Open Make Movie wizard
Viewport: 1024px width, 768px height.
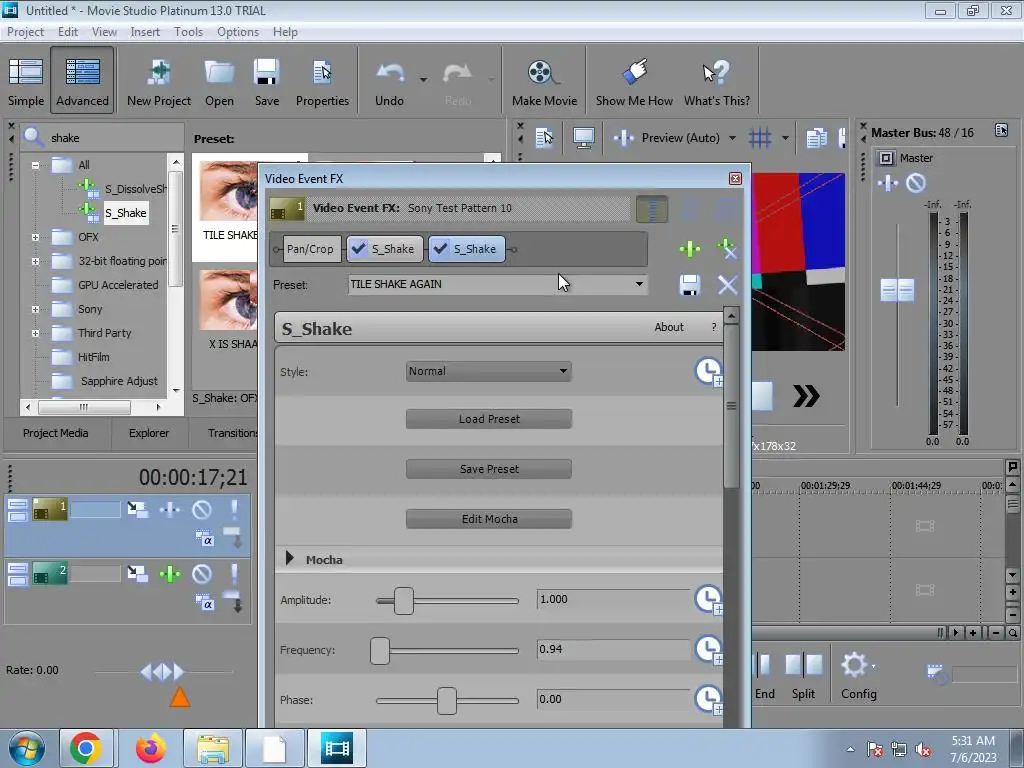tap(544, 82)
